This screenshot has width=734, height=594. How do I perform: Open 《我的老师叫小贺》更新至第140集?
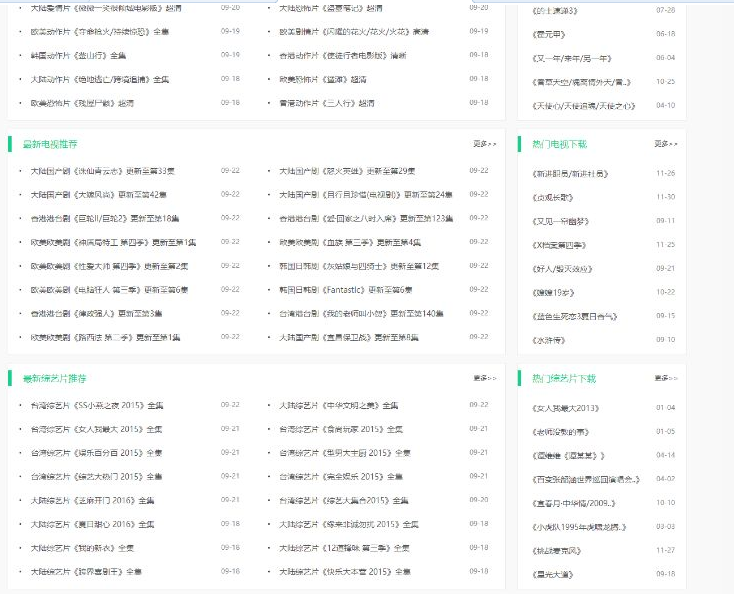click(x=361, y=314)
